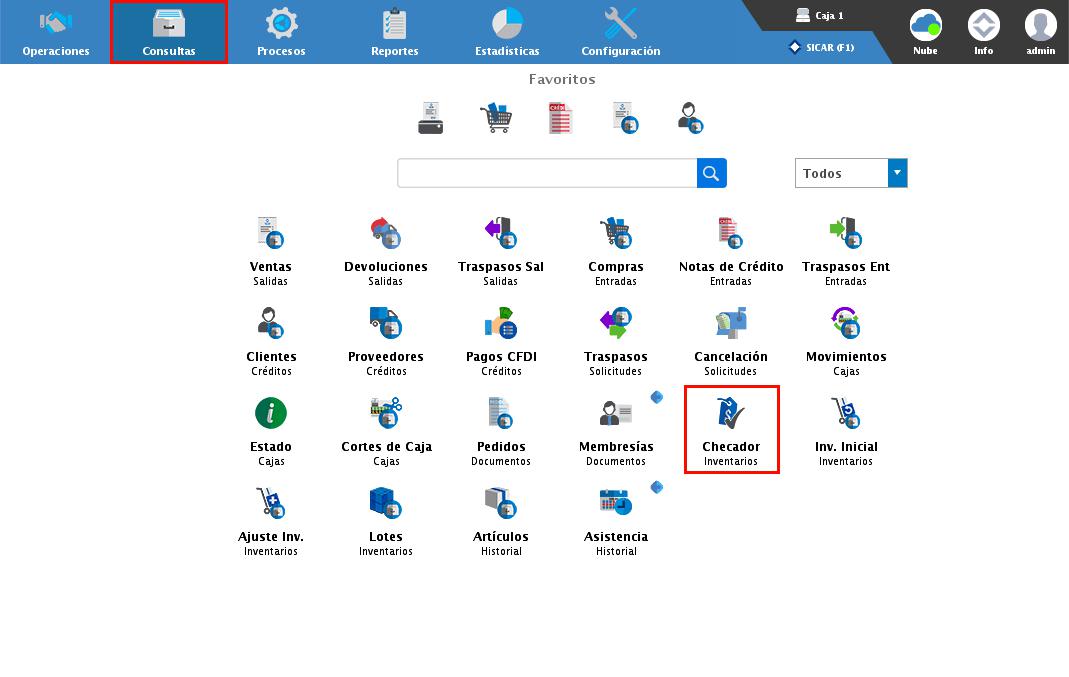Open Ventas Salidas query

pyautogui.click(x=270, y=233)
